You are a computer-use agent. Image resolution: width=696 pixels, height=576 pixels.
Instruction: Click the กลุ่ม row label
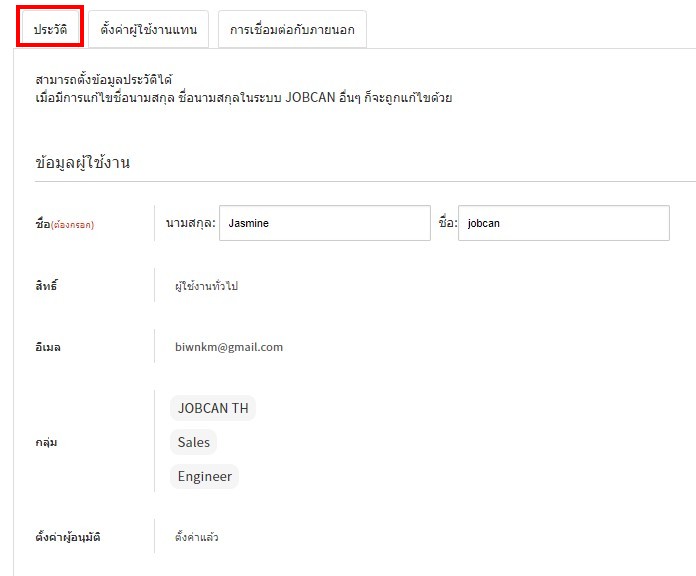pos(46,441)
